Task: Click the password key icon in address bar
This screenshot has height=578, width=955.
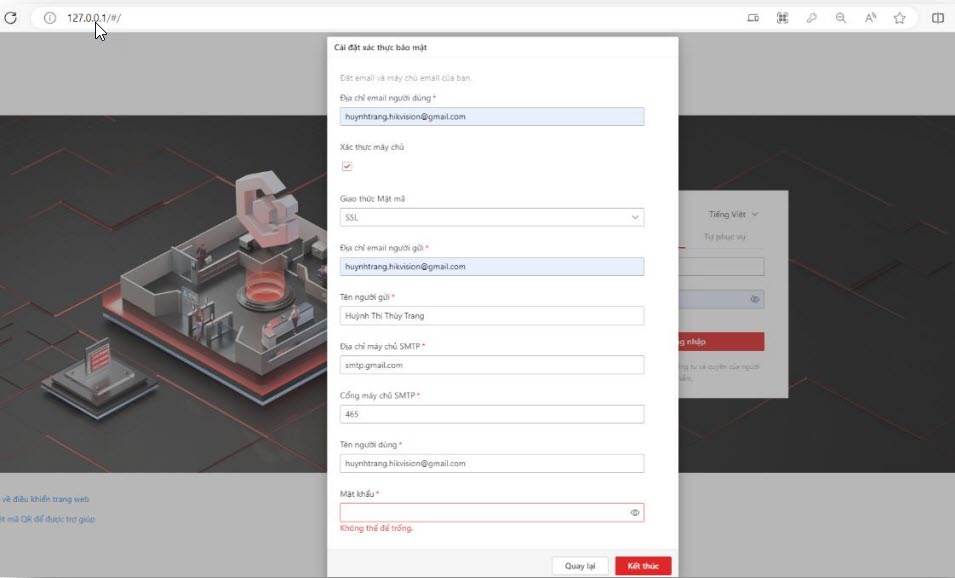Action: (812, 18)
